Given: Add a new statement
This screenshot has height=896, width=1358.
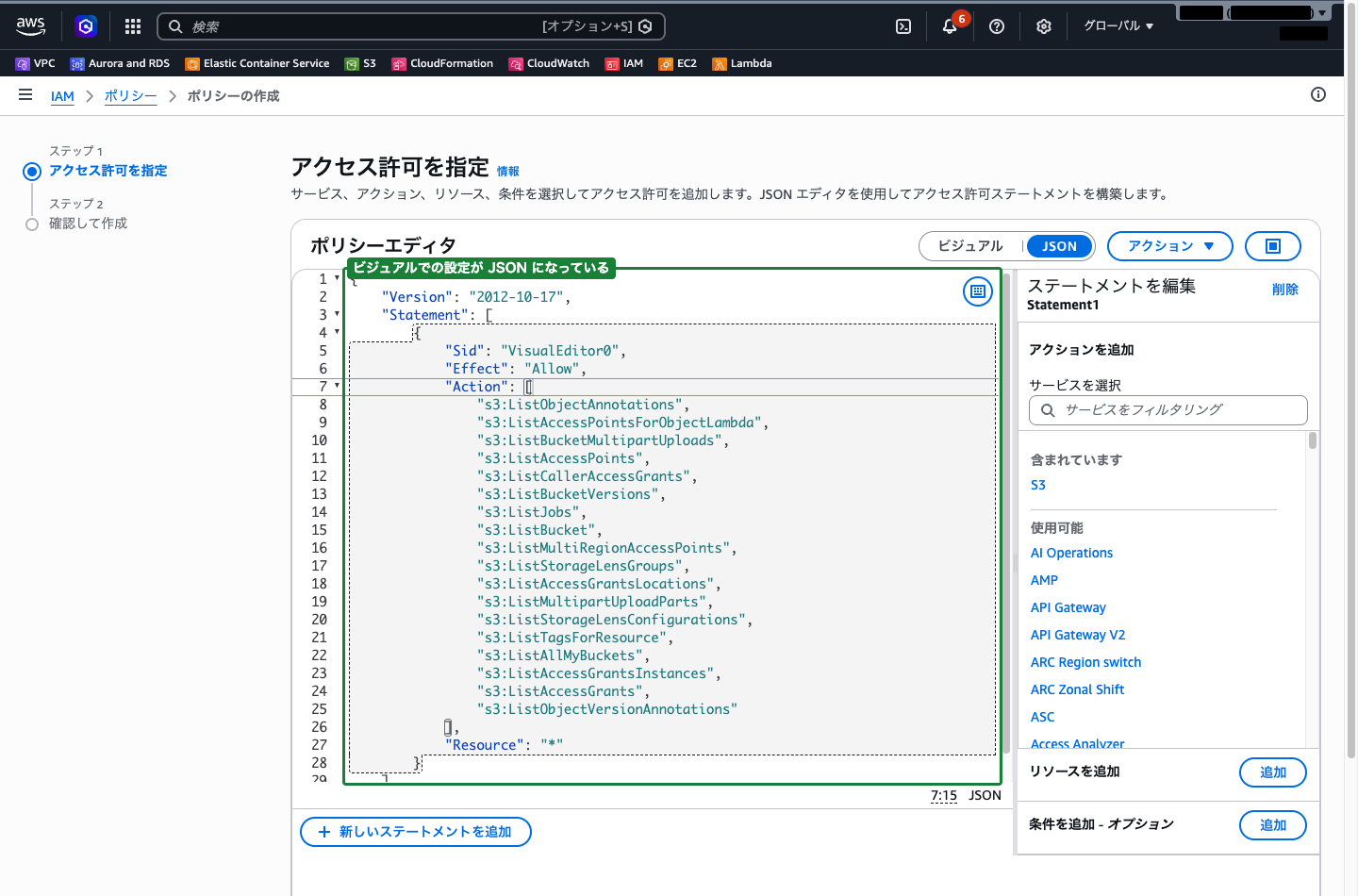Looking at the screenshot, I should [416, 832].
